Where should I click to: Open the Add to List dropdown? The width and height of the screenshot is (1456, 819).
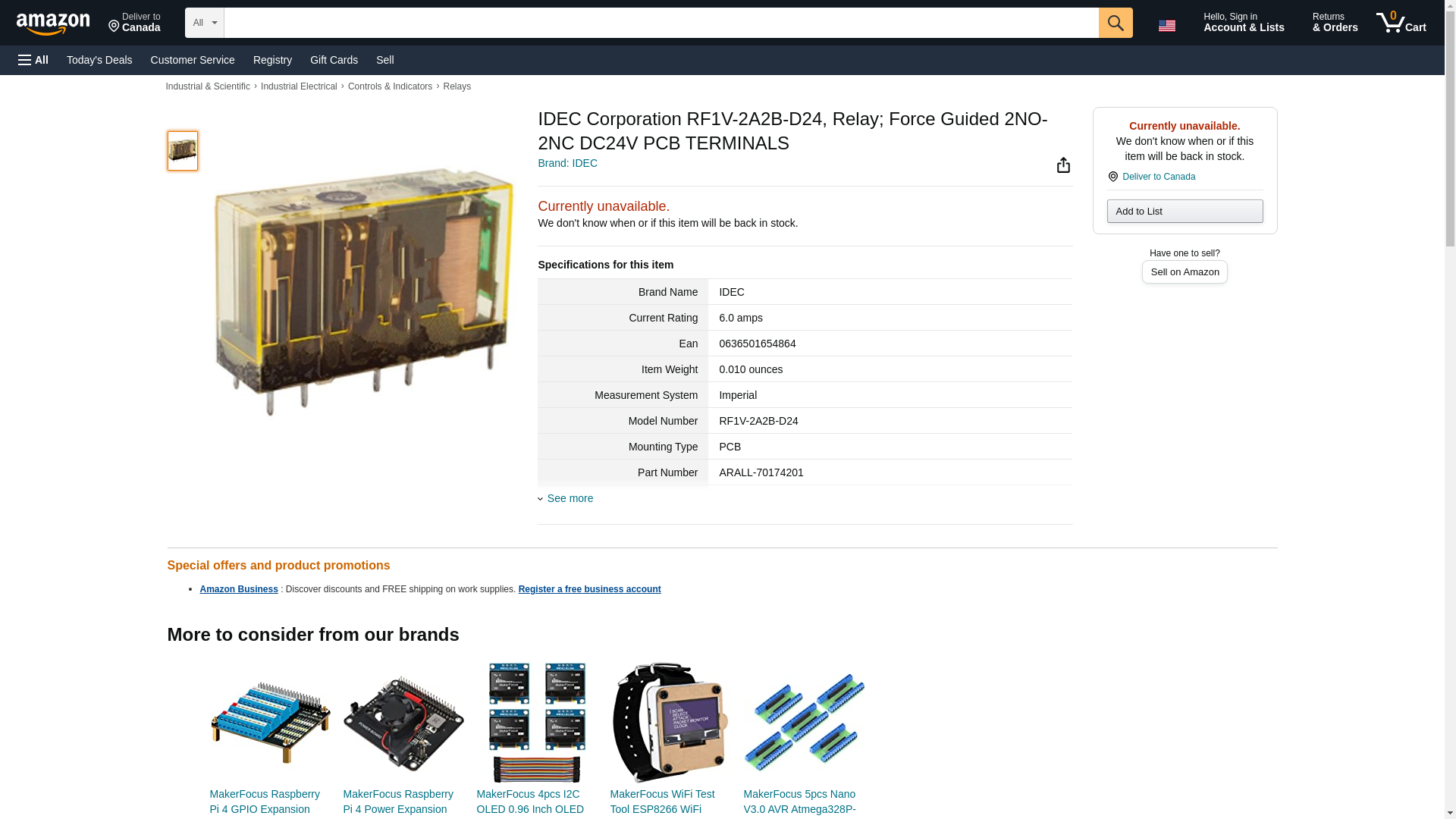pos(1185,211)
